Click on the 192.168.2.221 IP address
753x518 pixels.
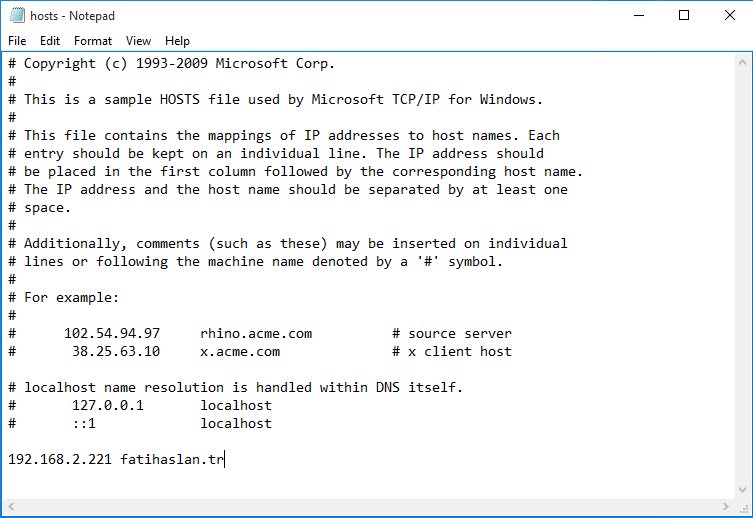point(60,459)
